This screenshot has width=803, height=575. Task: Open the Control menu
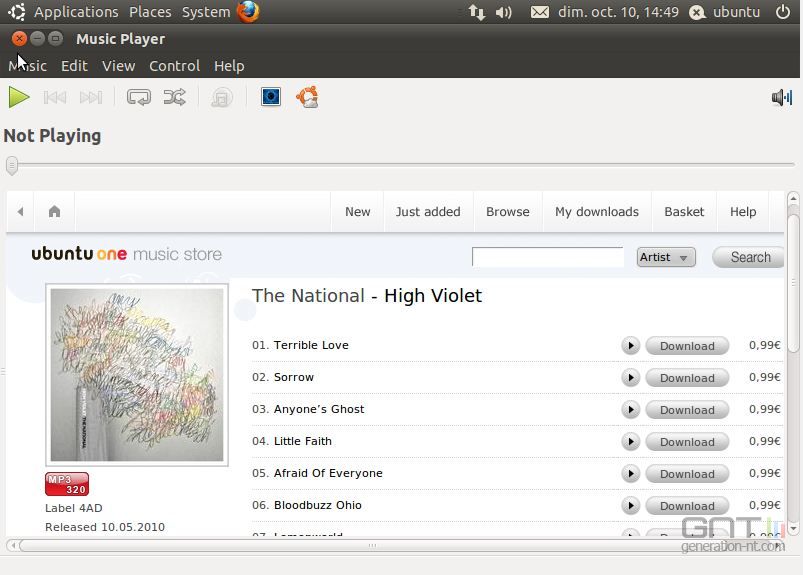coord(174,66)
